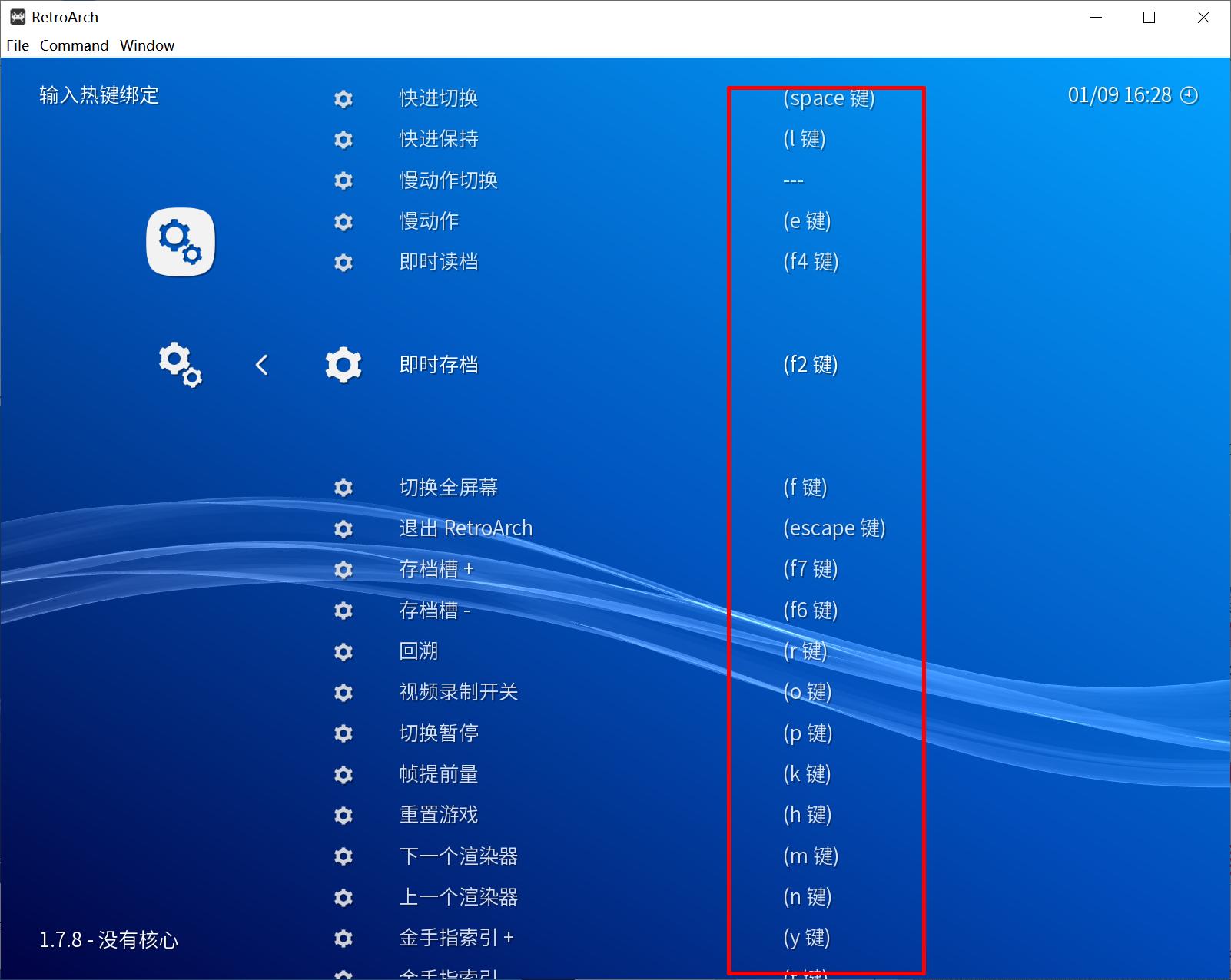Click the gear icon beside 上一个渲染器

[343, 897]
